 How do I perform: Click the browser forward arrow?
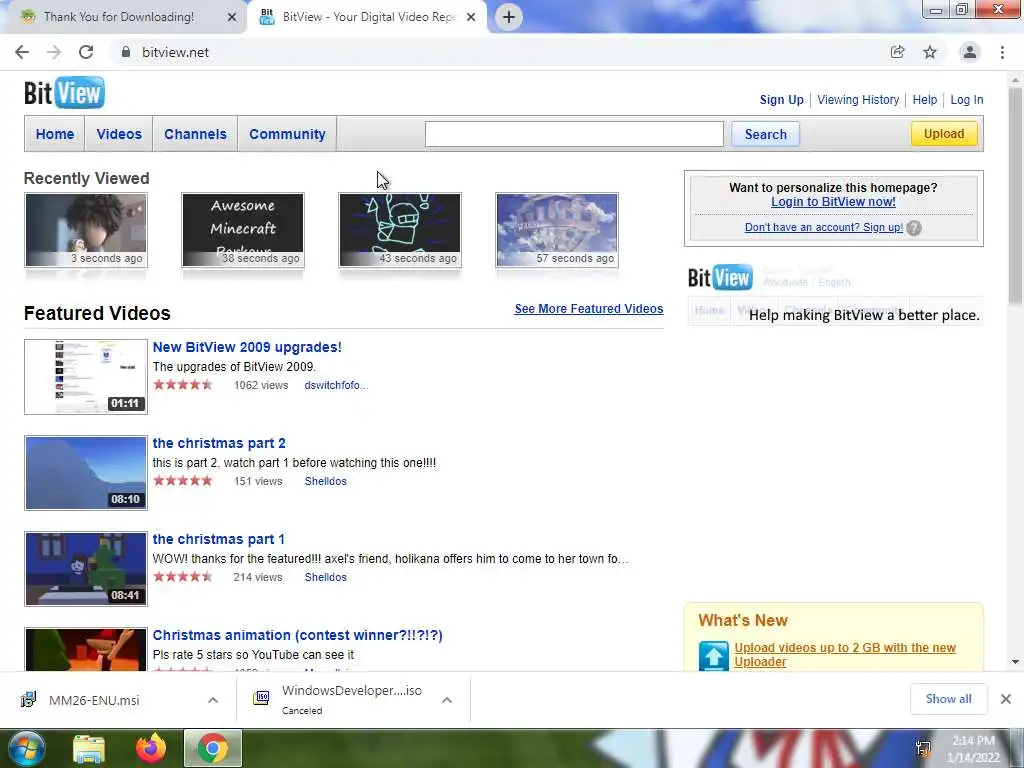[54, 52]
